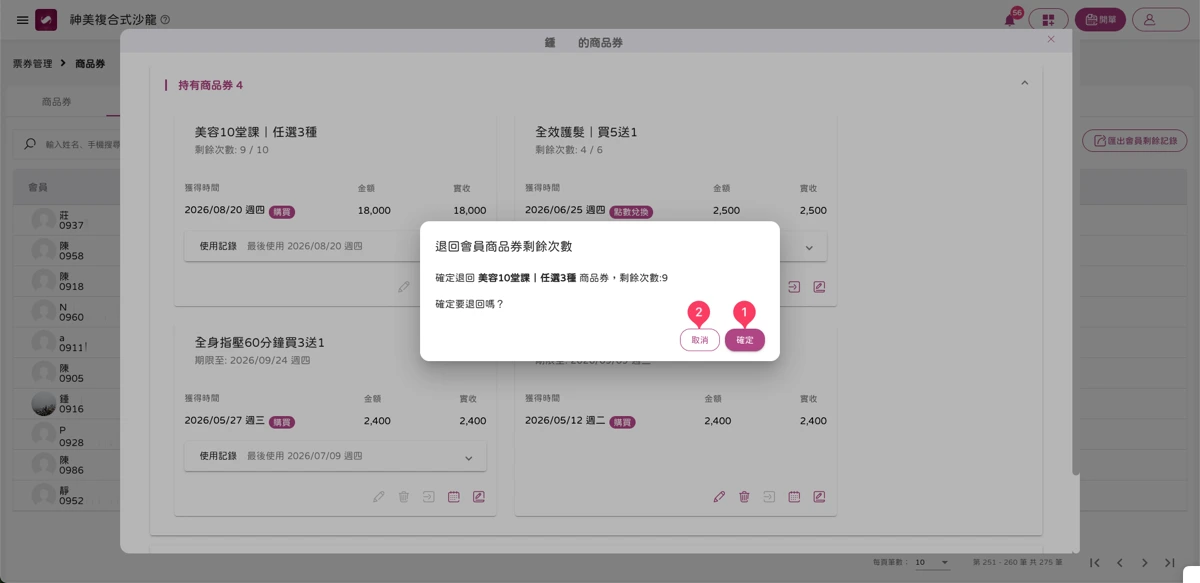Click calendar icon on 全身指壓60分鐘 card

coord(454,497)
